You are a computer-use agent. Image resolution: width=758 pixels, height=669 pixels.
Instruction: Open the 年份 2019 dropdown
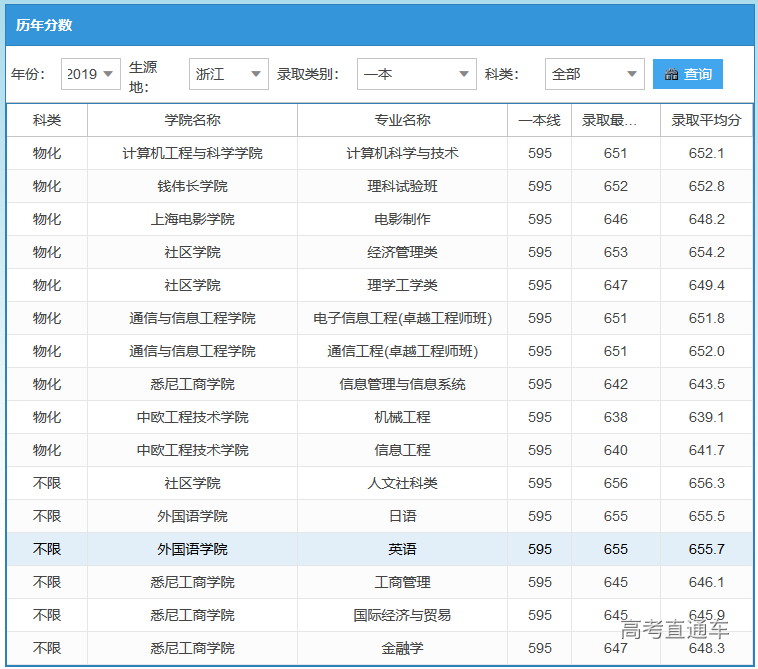tap(90, 74)
